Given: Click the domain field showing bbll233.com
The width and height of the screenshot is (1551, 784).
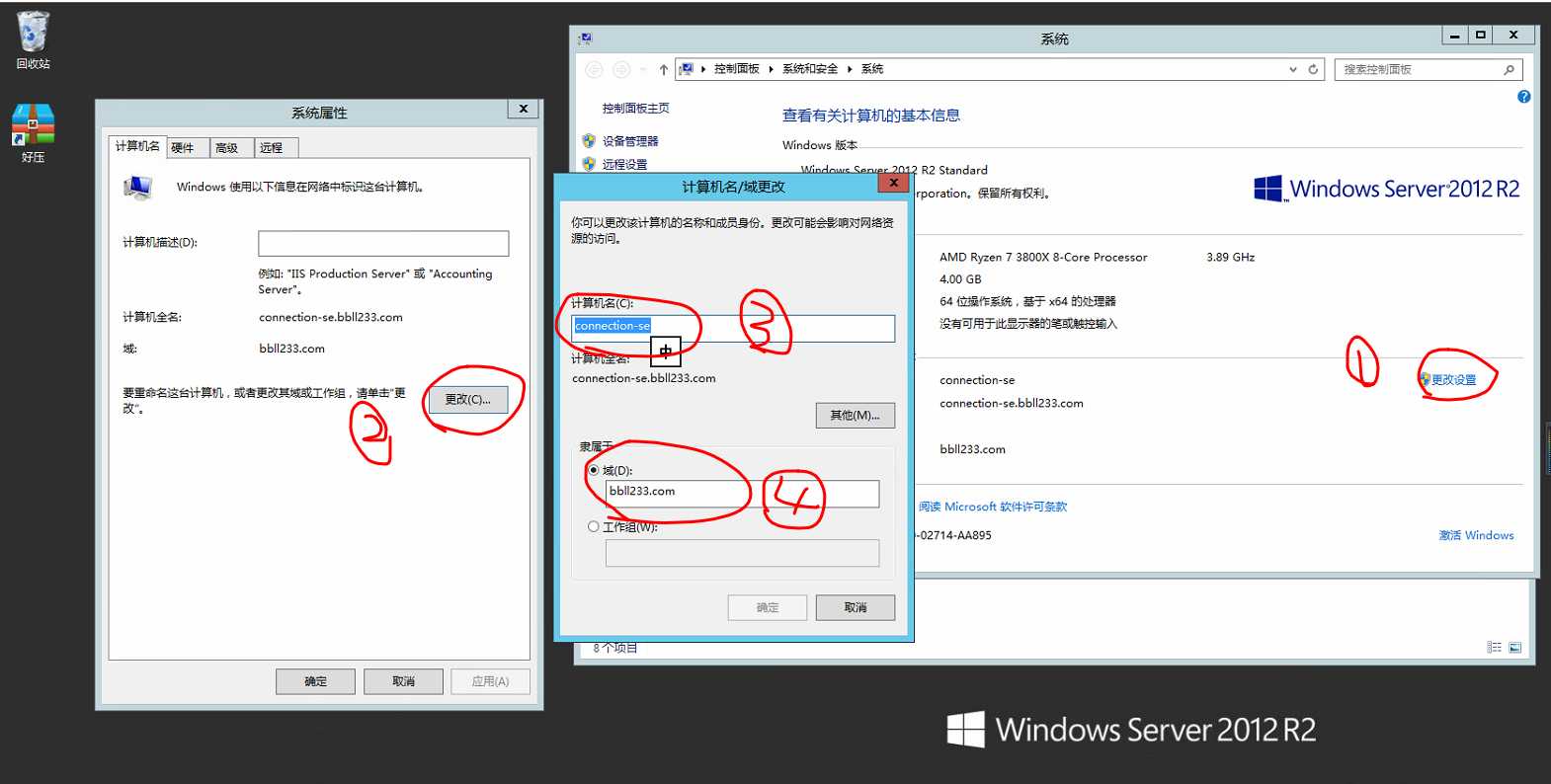Looking at the screenshot, I should coord(742,494).
